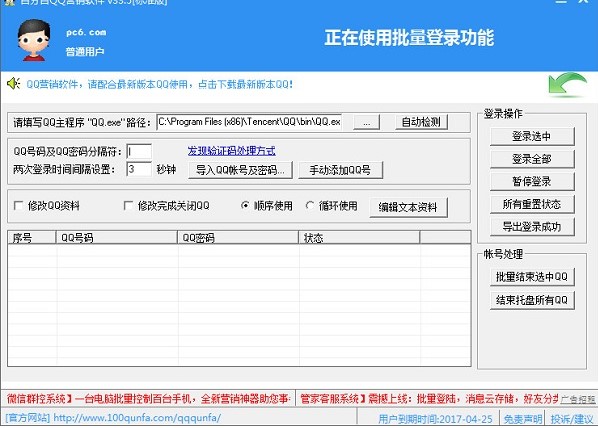The height and width of the screenshot is (428, 598).
Task: Tick the 修改QQ资料 checkbox
Action: 18,206
